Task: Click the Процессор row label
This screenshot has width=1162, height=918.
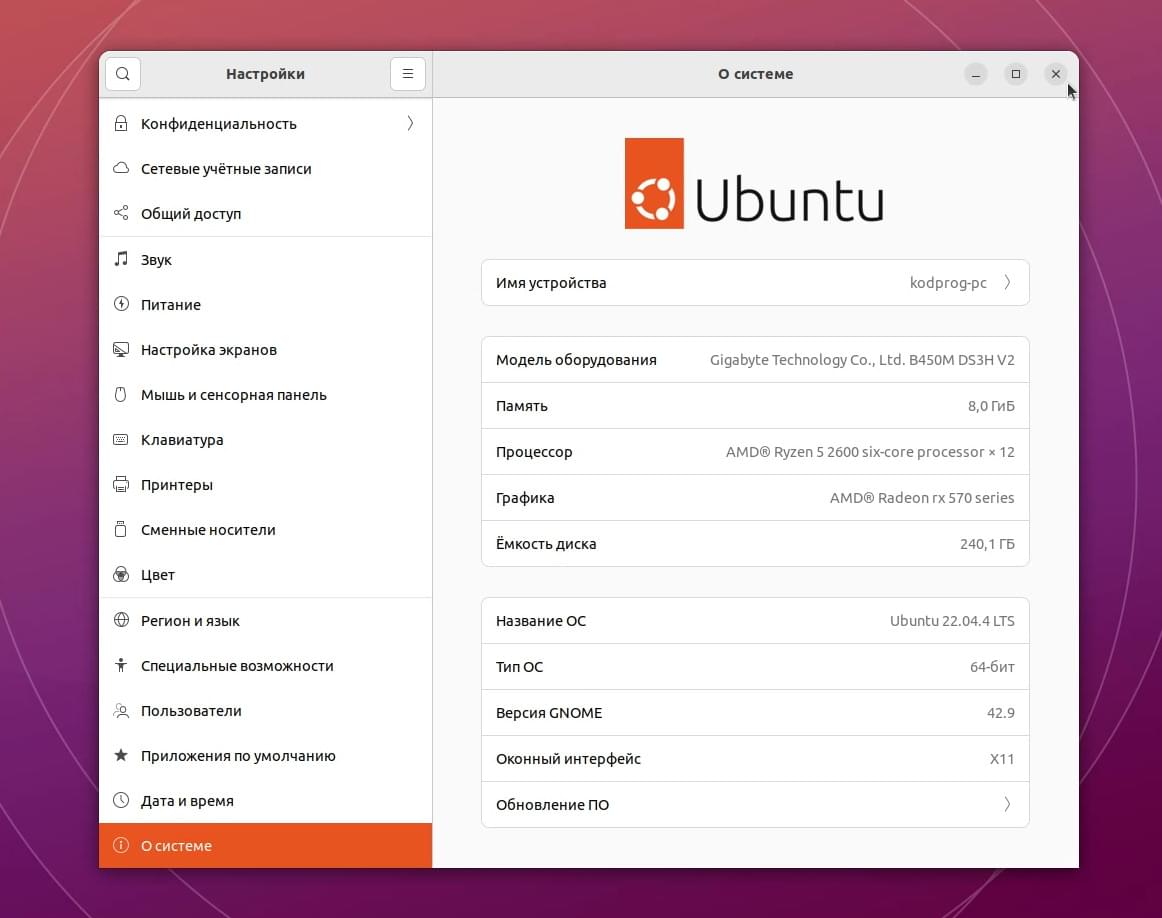Action: click(534, 452)
